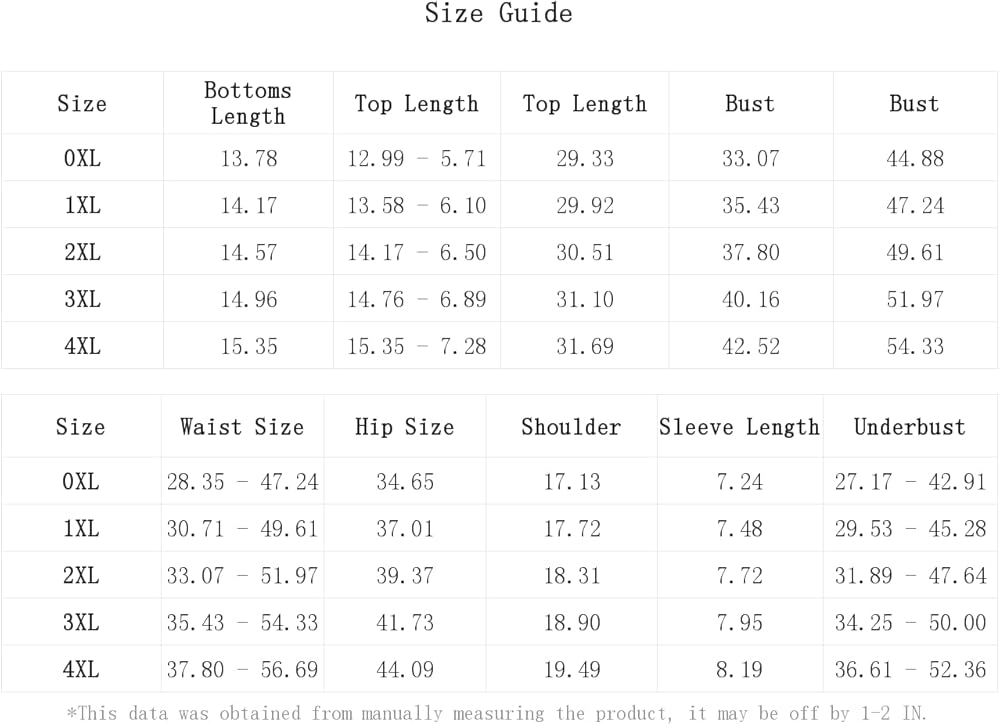Select the 39.37 hip size value
The width and height of the screenshot is (1000, 724).
point(405,575)
